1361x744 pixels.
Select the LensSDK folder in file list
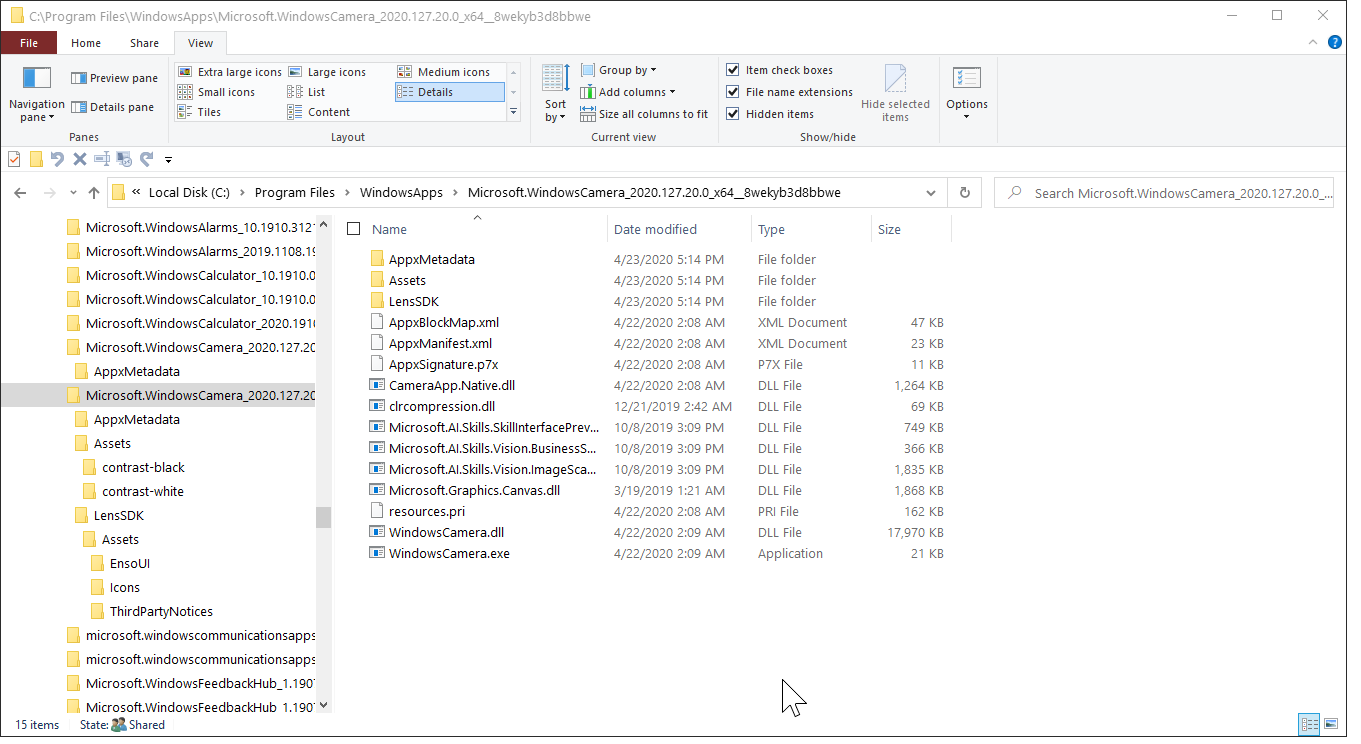(413, 301)
